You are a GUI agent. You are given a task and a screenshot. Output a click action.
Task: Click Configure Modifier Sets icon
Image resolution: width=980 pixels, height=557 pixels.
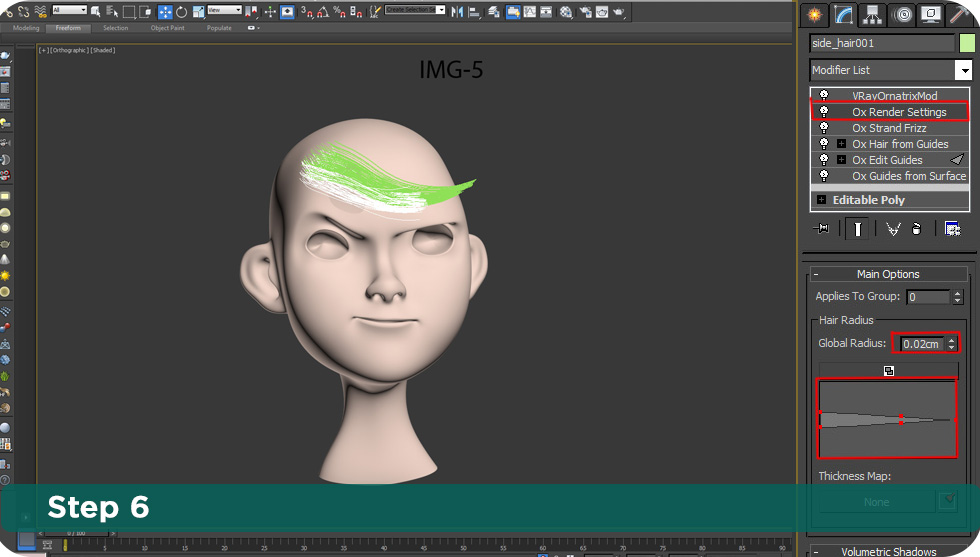(x=952, y=229)
